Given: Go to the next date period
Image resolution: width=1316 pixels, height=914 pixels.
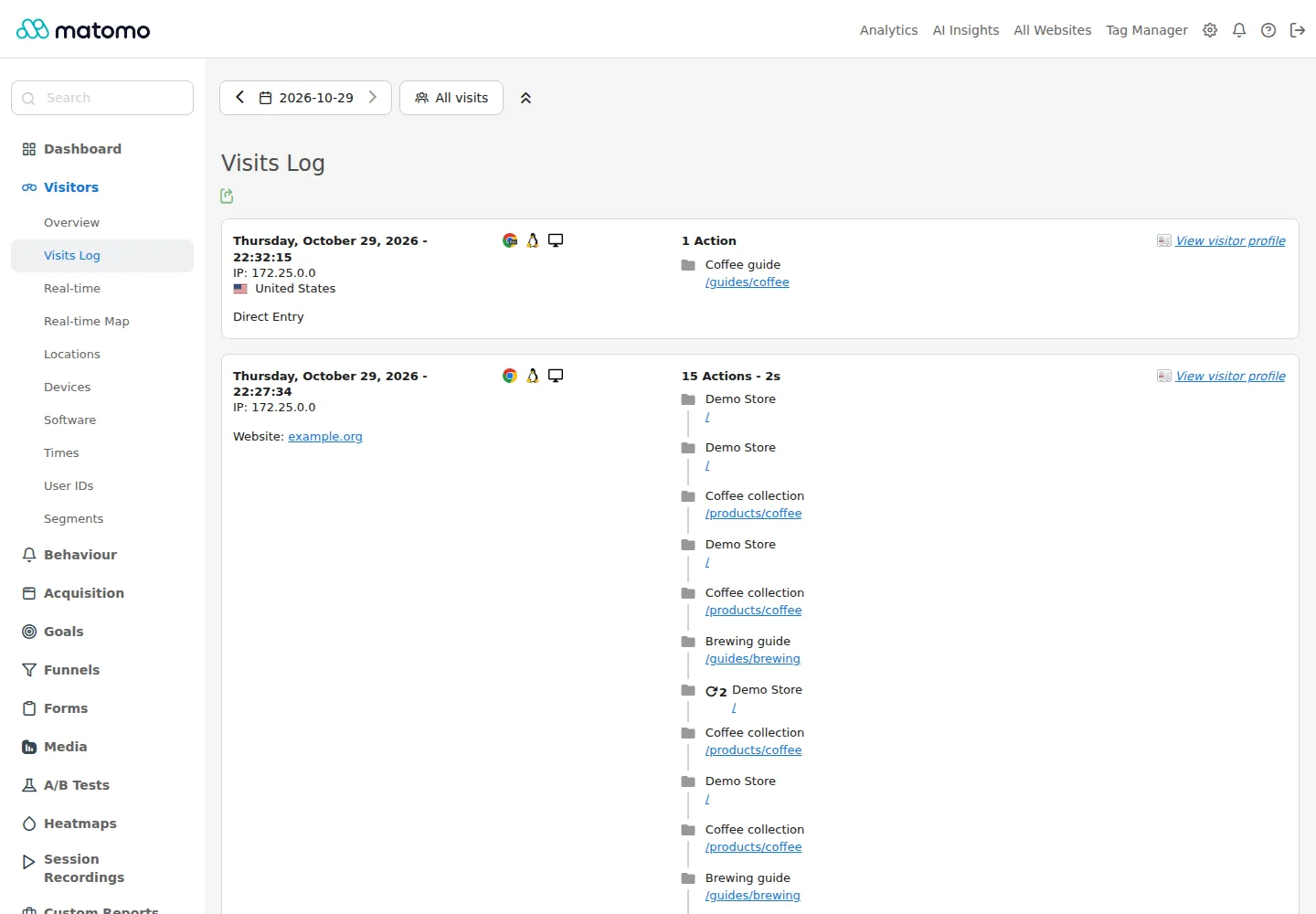Looking at the screenshot, I should 373,97.
